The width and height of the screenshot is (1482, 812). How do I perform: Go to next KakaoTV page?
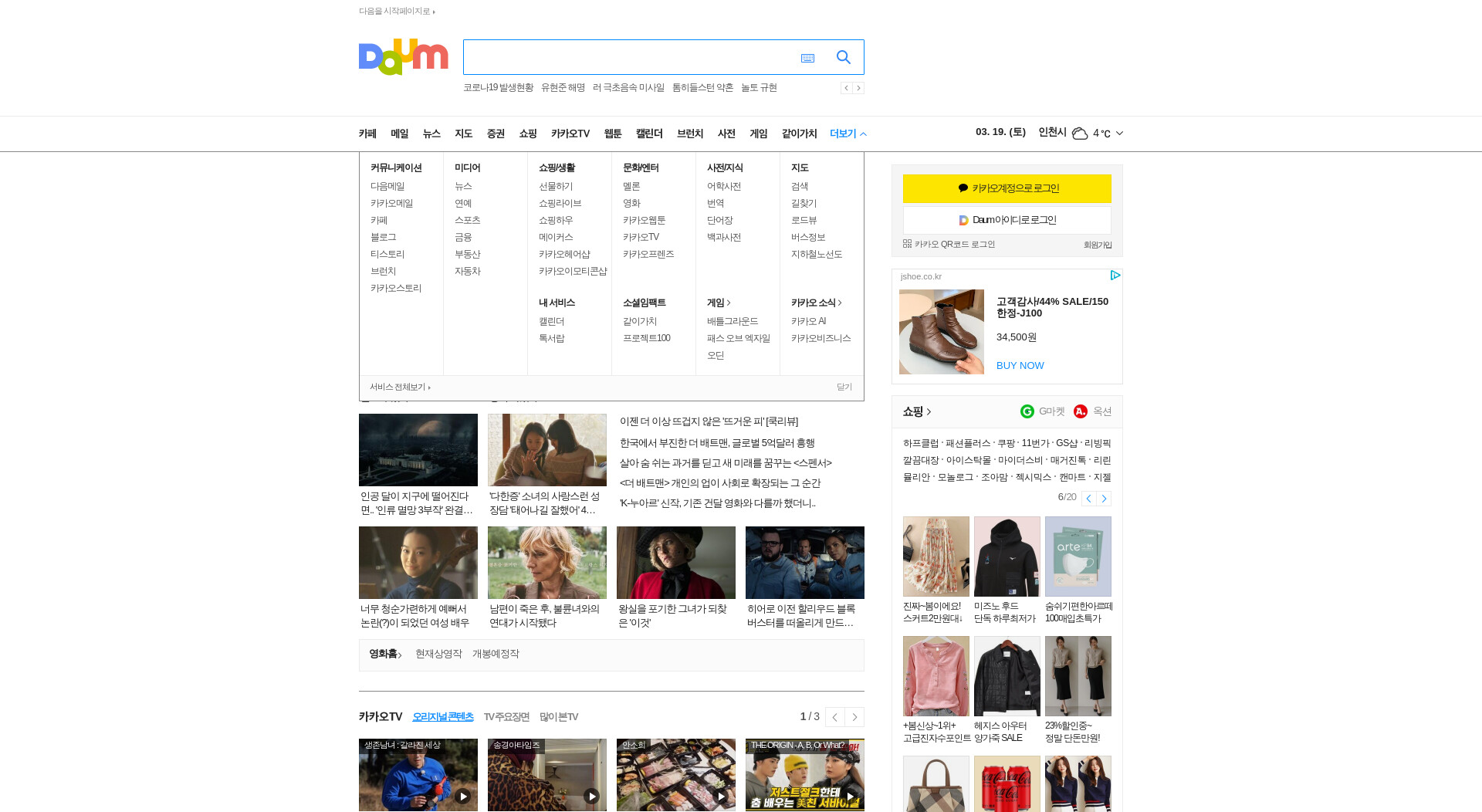854,717
